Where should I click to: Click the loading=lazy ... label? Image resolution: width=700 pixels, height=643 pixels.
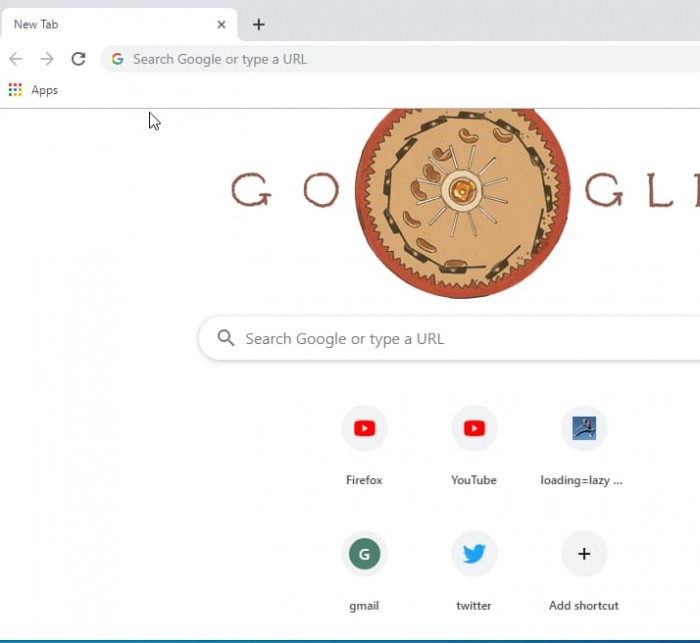pos(581,480)
